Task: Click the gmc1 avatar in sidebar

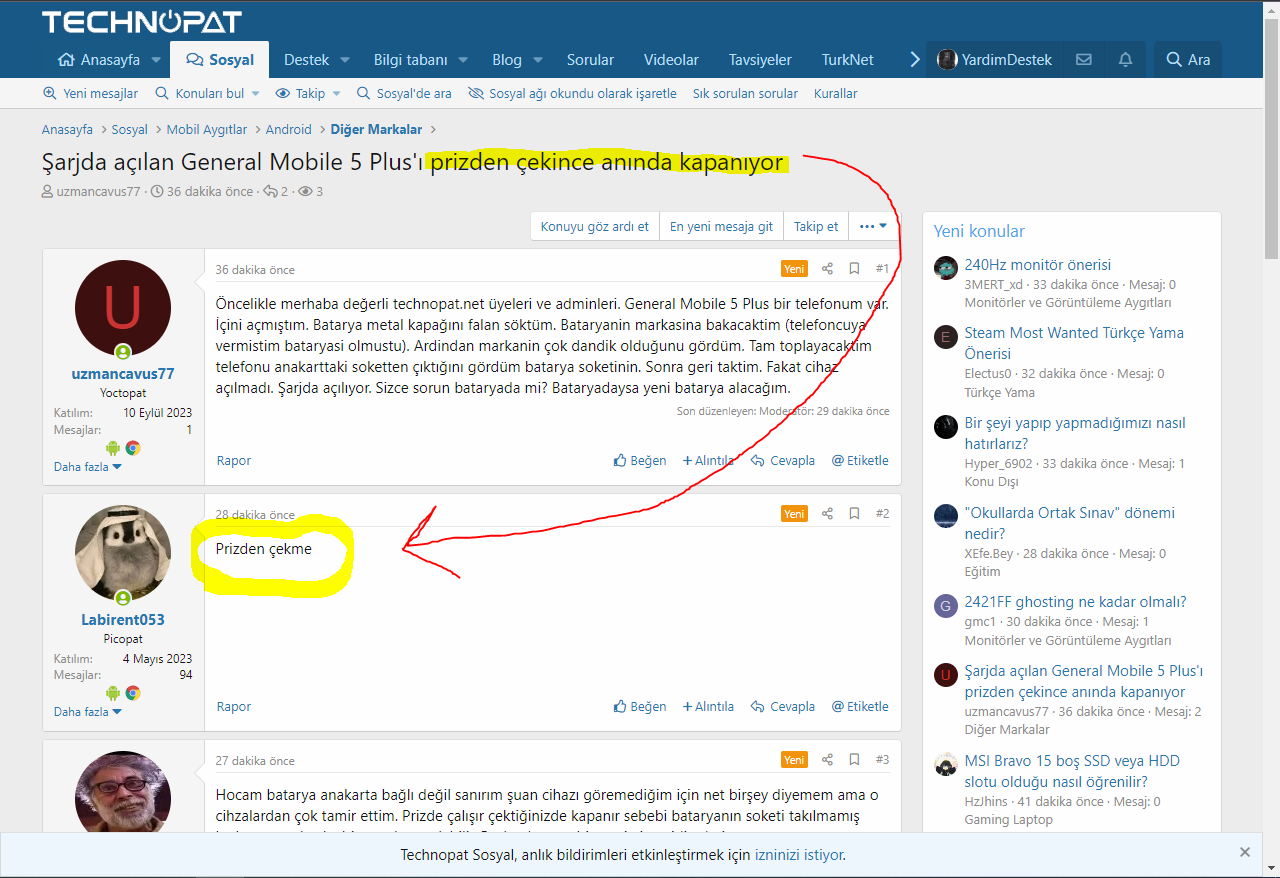Action: click(x=946, y=606)
